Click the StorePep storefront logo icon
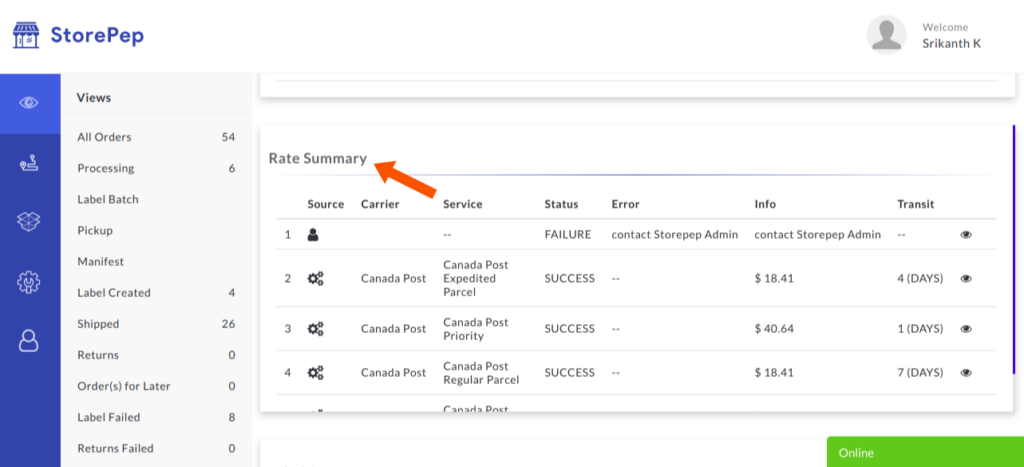 pyautogui.click(x=26, y=35)
